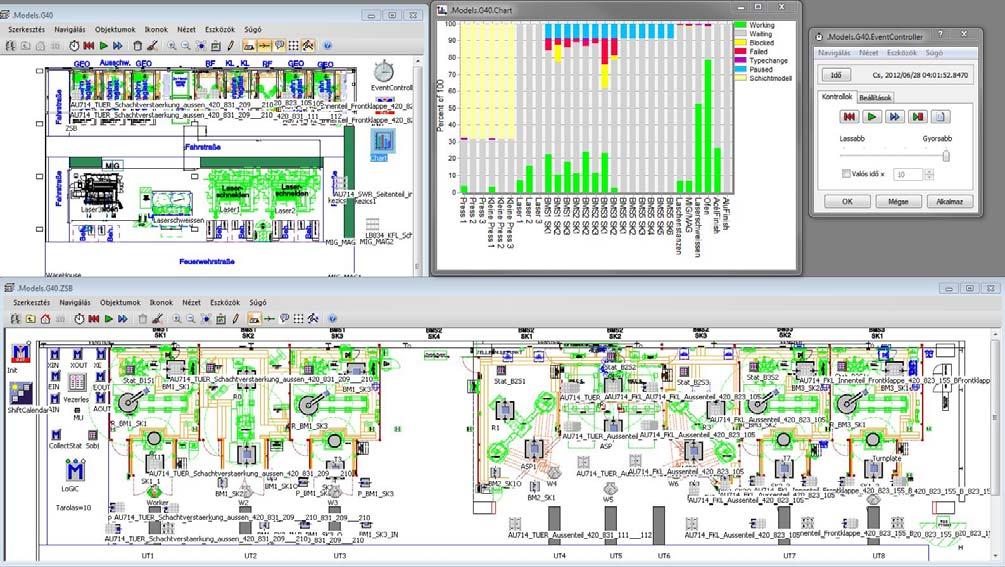Select the ShiftCalendar object icon in ZSB

pos(21,394)
